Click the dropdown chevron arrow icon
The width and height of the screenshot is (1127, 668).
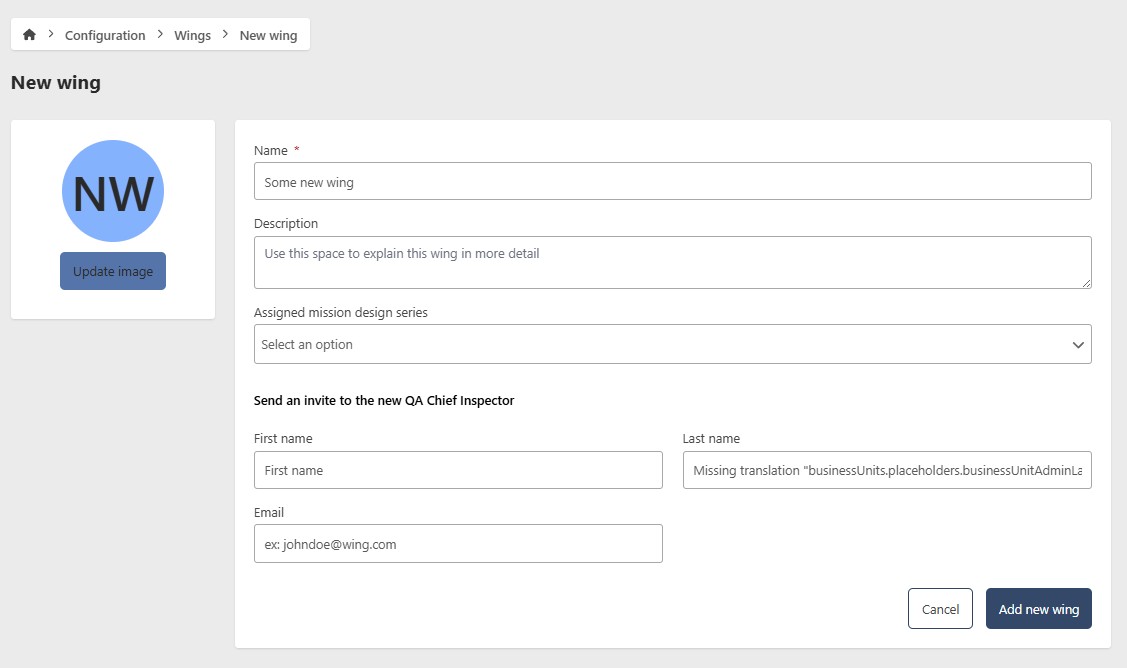coord(1077,344)
